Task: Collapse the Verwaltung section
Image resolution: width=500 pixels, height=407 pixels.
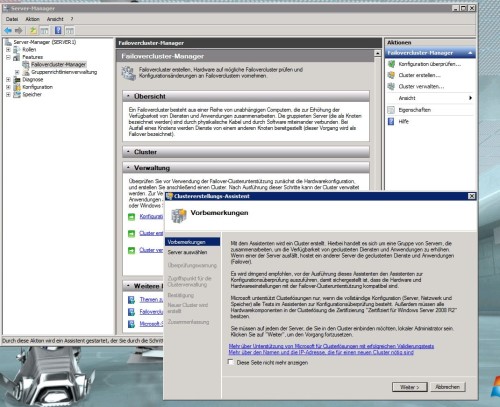Action: tap(128, 168)
